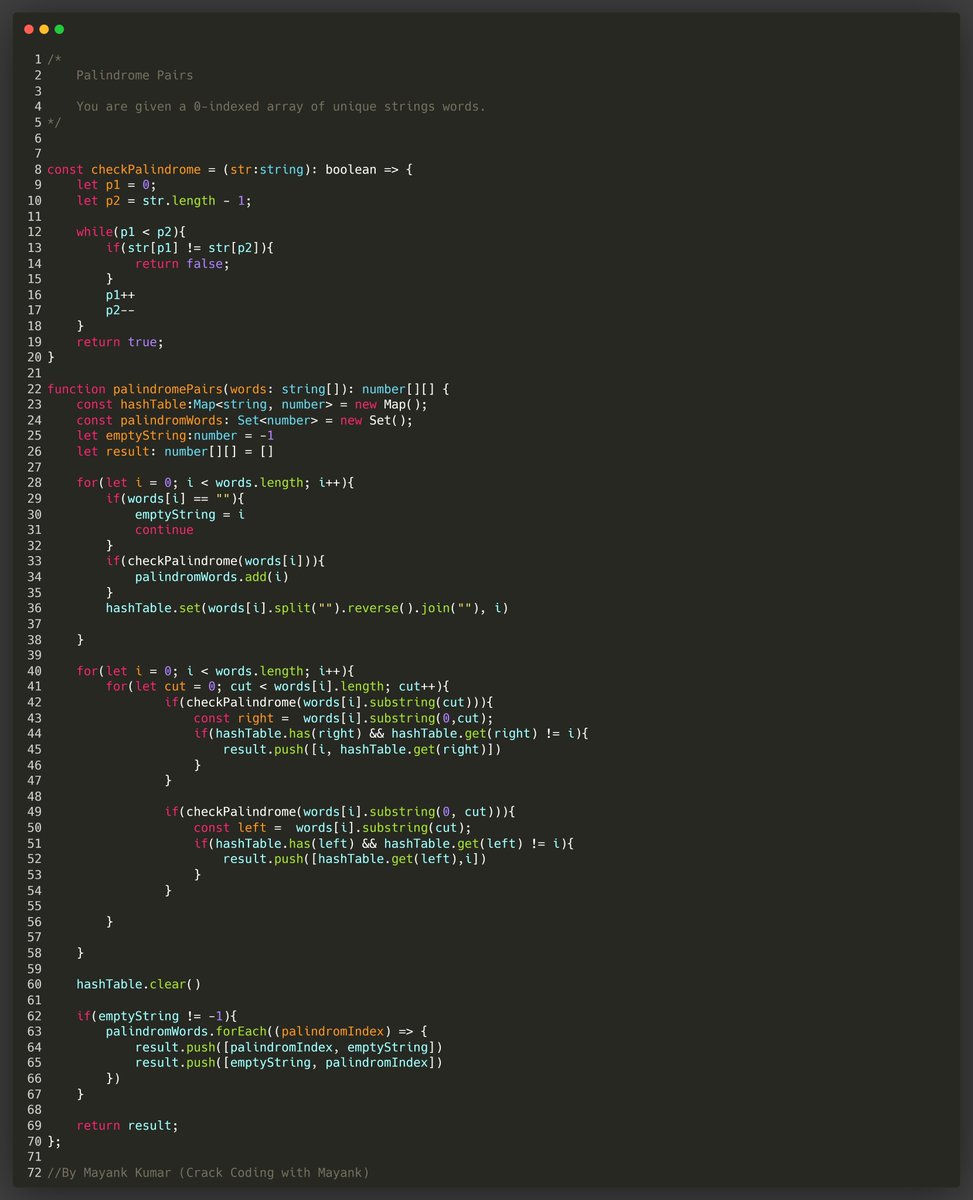Click the green maximize dot
This screenshot has width=973, height=1200.
point(59,29)
